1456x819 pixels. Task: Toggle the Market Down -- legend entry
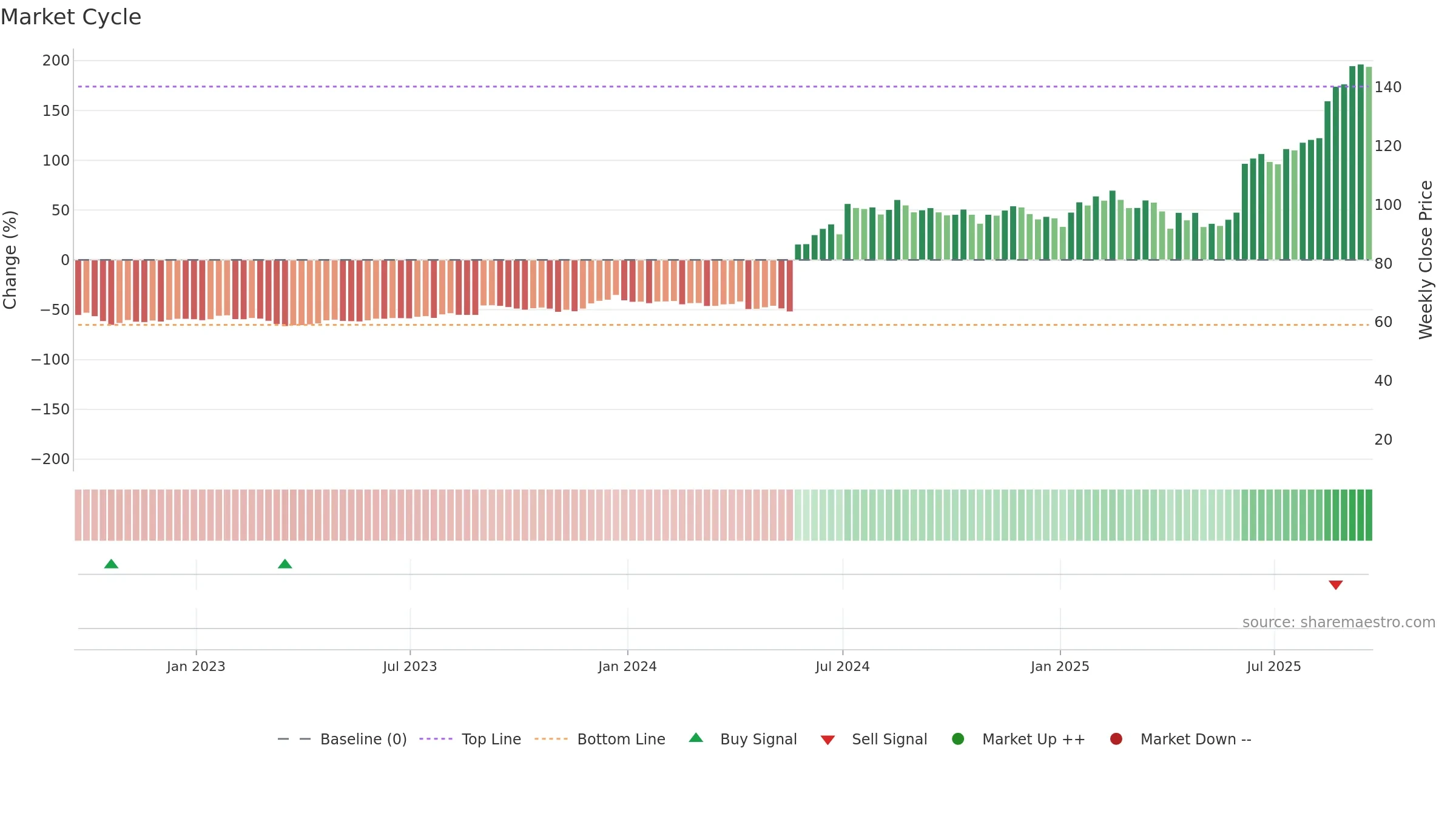click(x=1181, y=740)
